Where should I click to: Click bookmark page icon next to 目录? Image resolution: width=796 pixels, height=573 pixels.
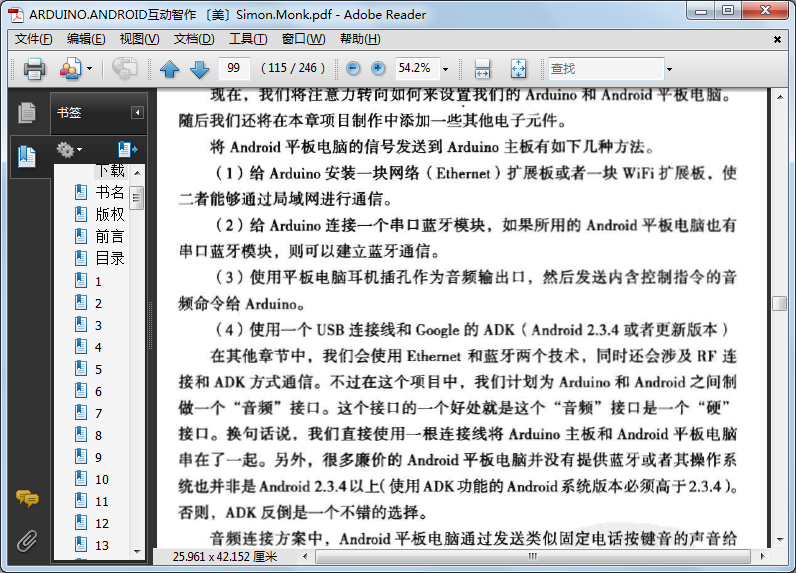click(x=81, y=258)
